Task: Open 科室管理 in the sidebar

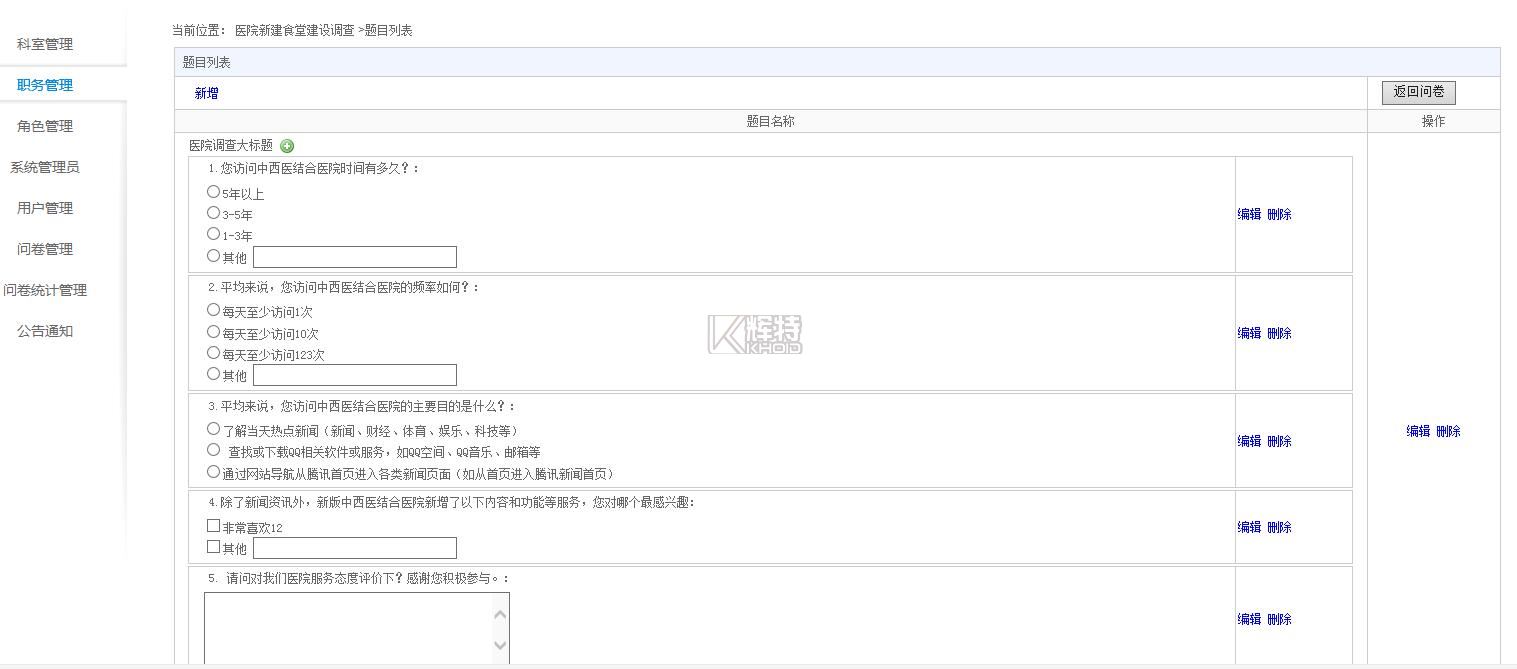Action: [x=45, y=44]
